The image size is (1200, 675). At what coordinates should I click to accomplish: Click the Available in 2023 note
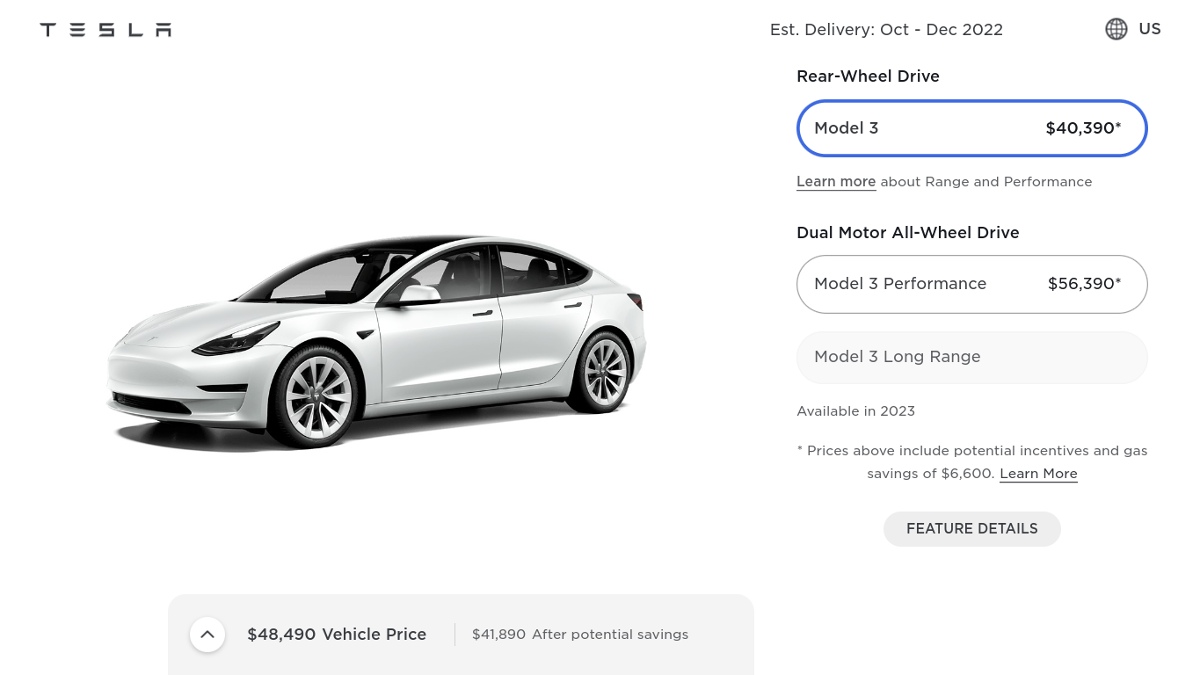pyautogui.click(x=855, y=411)
